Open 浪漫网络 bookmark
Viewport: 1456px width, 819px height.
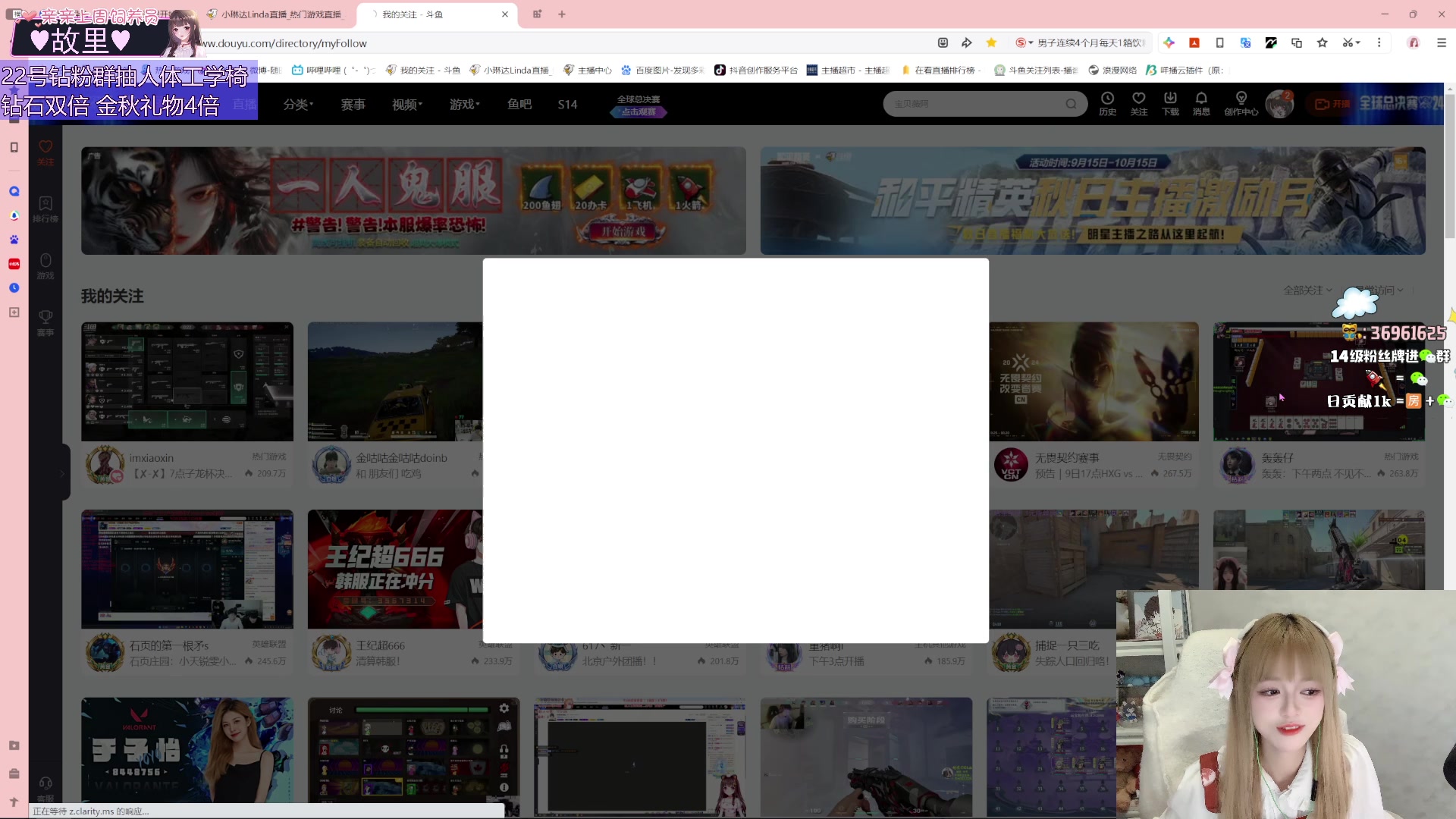click(1112, 70)
